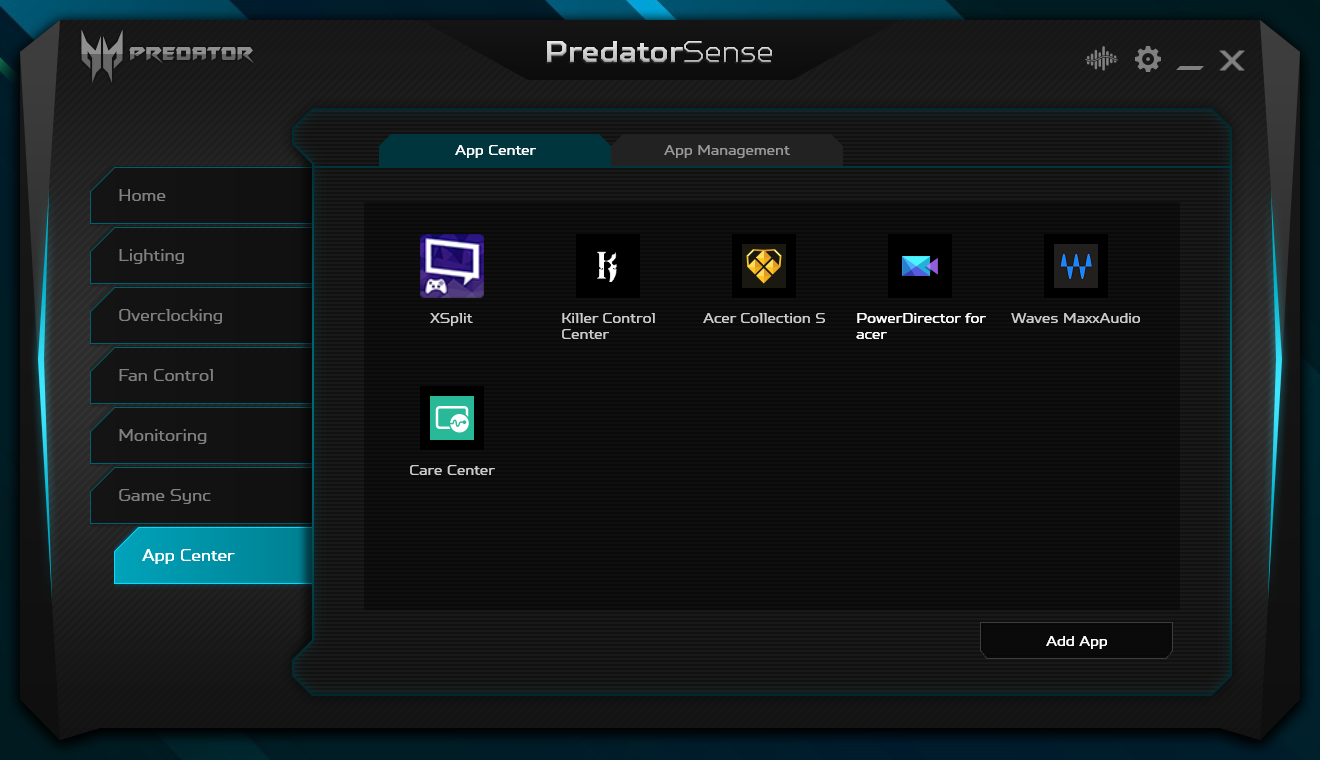
Task: Switch to the App Management tab
Action: [727, 151]
